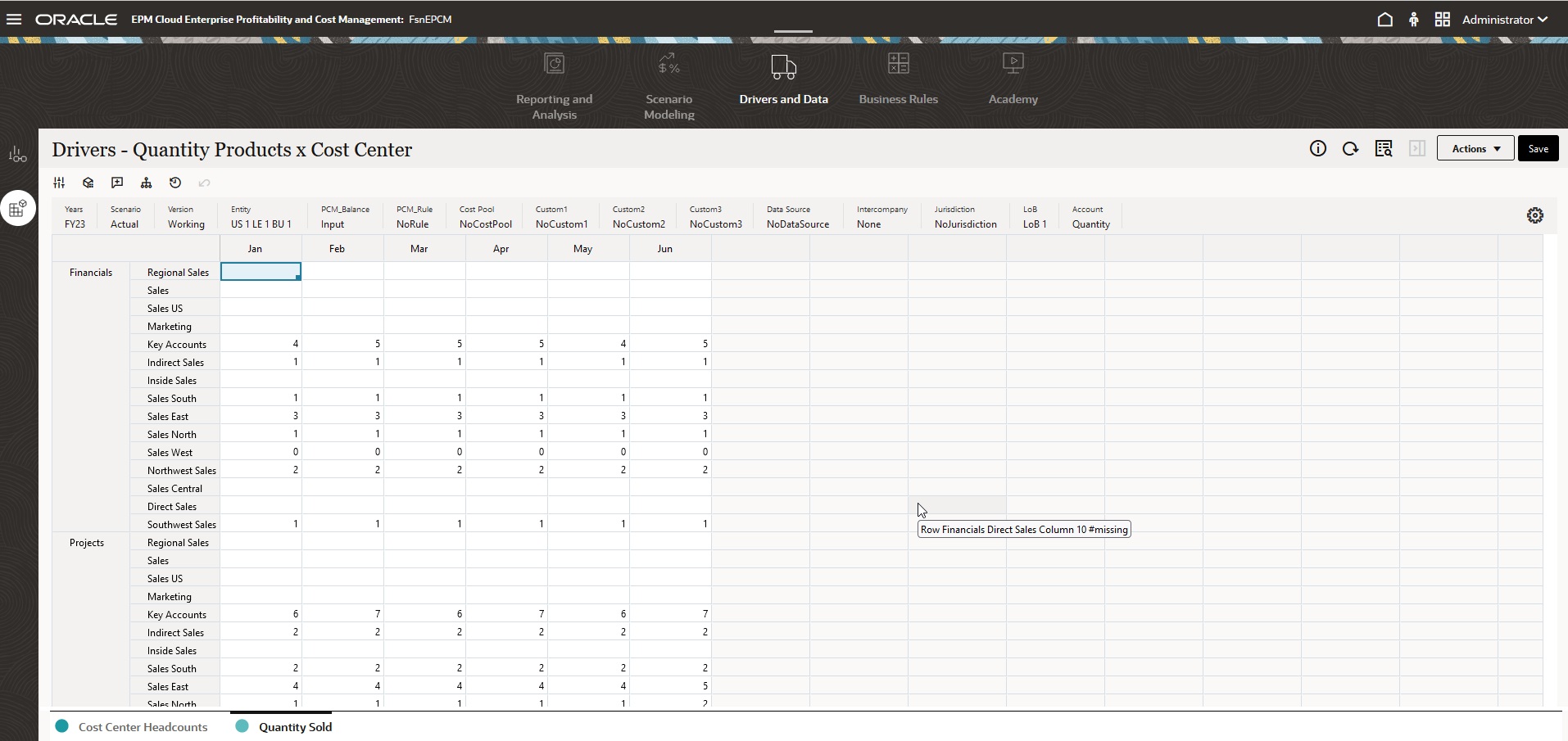Viewport: 1568px width, 741px height.
Task: Click the member hierarchy icon
Action: [147, 182]
